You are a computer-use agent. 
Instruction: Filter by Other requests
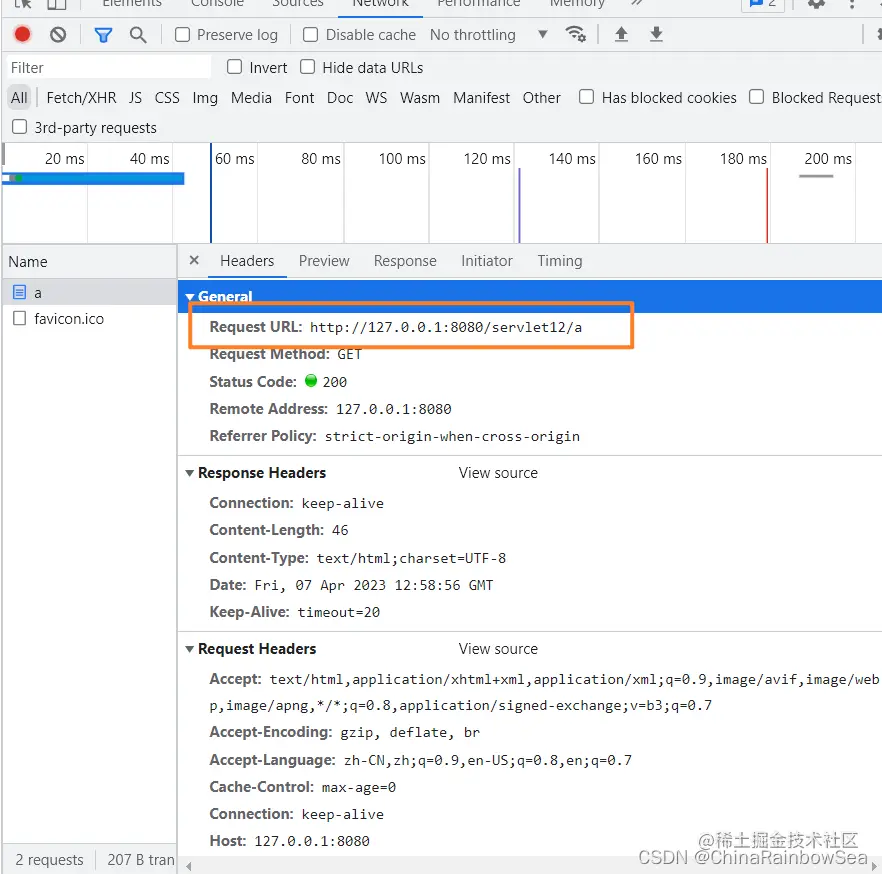point(542,98)
